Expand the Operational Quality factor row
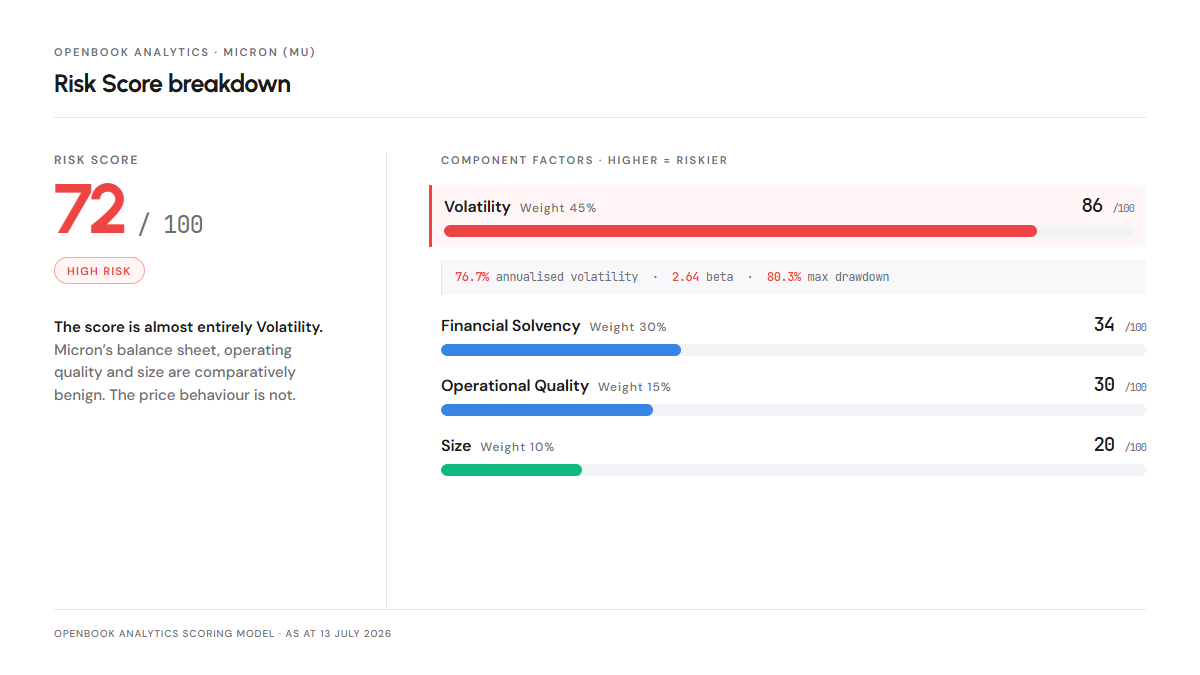The height and width of the screenshot is (675, 1200). (x=793, y=396)
